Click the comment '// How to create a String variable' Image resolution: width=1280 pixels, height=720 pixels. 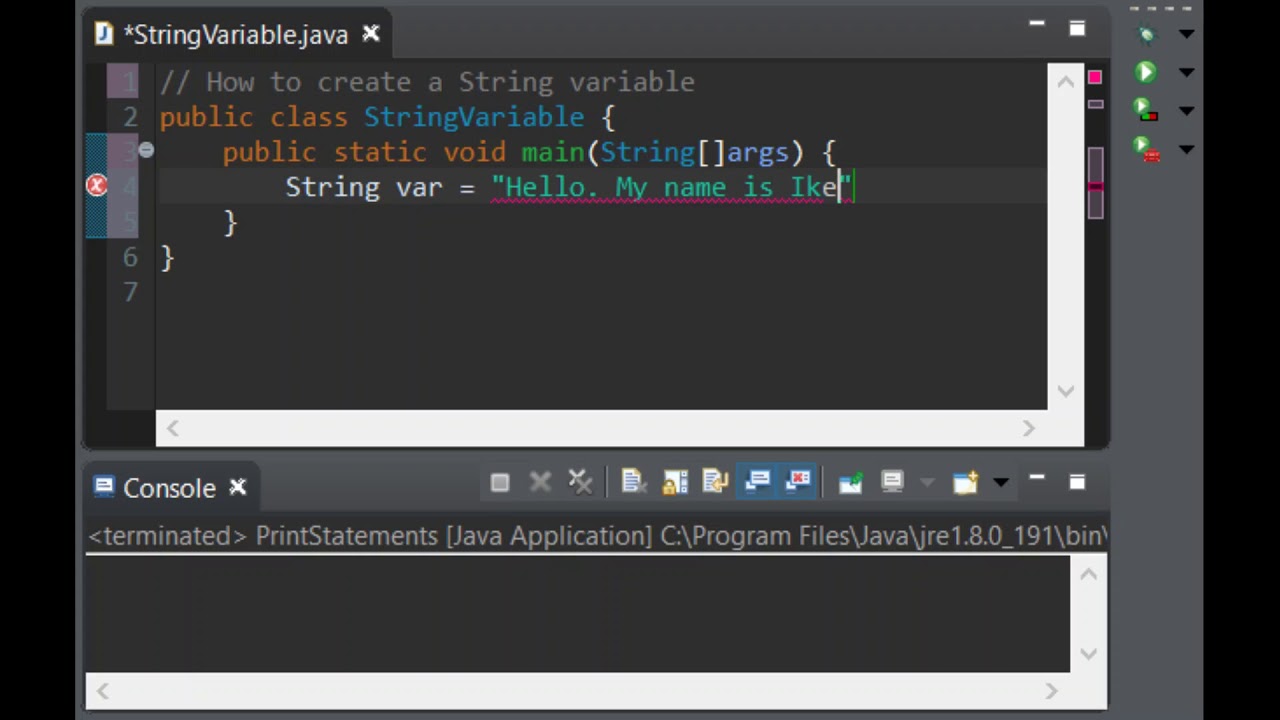pyautogui.click(x=427, y=82)
